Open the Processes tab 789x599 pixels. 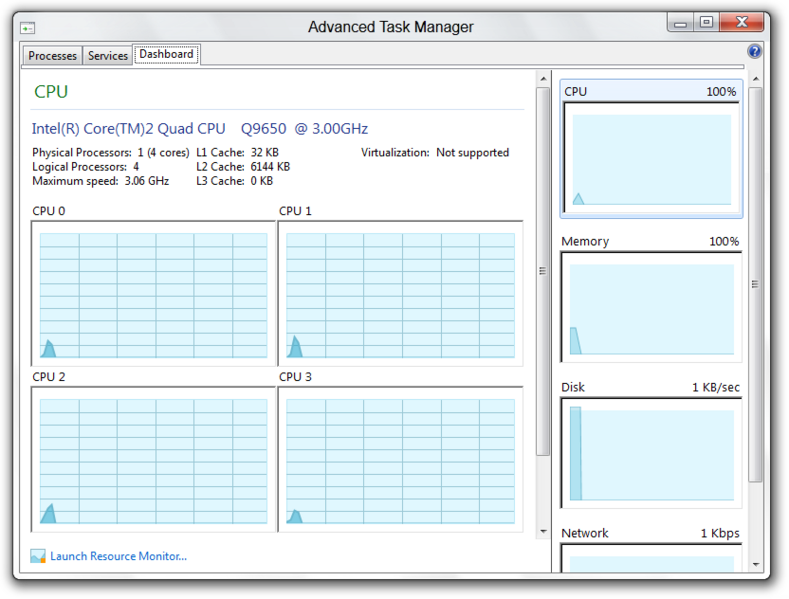[52, 56]
